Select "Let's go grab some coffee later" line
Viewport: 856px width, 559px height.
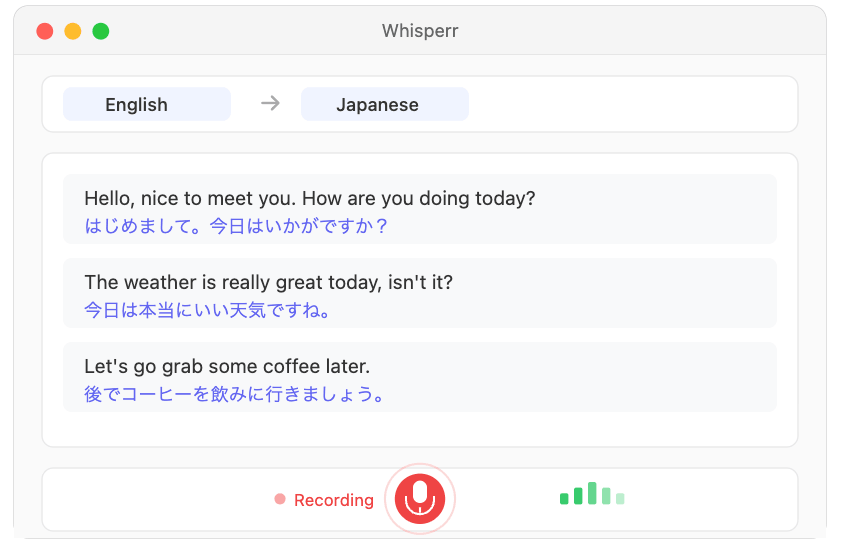(227, 367)
